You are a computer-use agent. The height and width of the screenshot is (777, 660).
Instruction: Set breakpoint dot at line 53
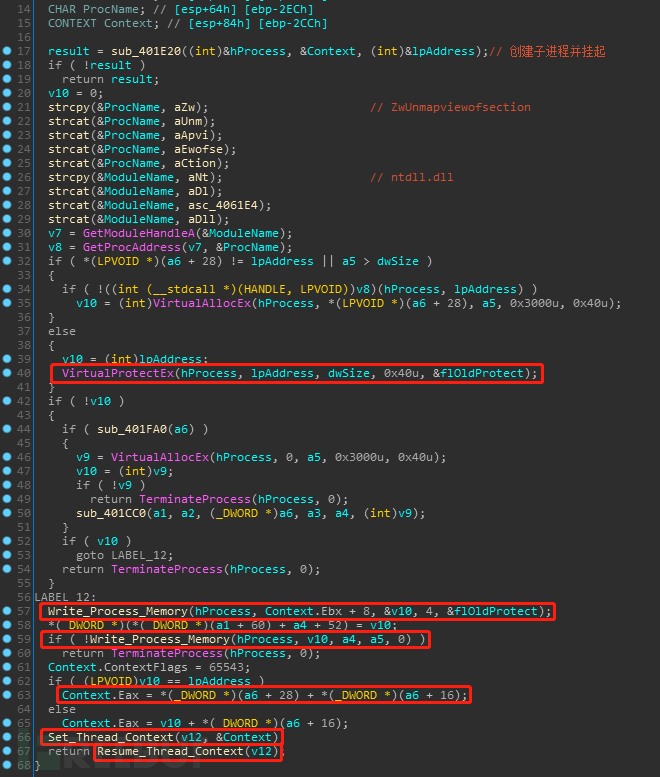7,555
